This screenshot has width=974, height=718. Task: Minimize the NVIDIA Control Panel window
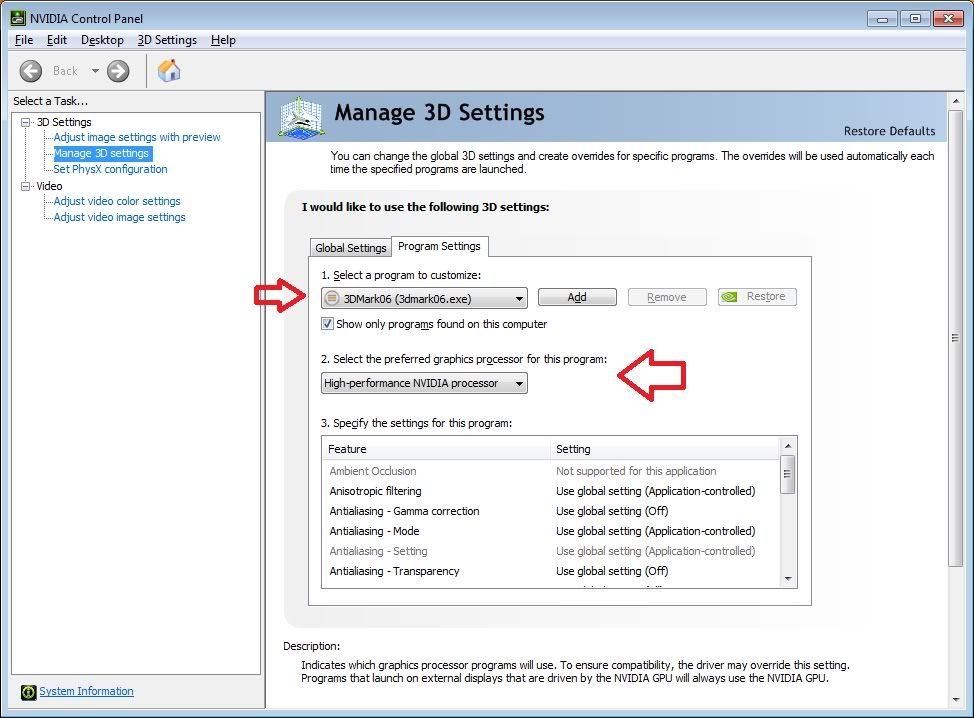[882, 19]
